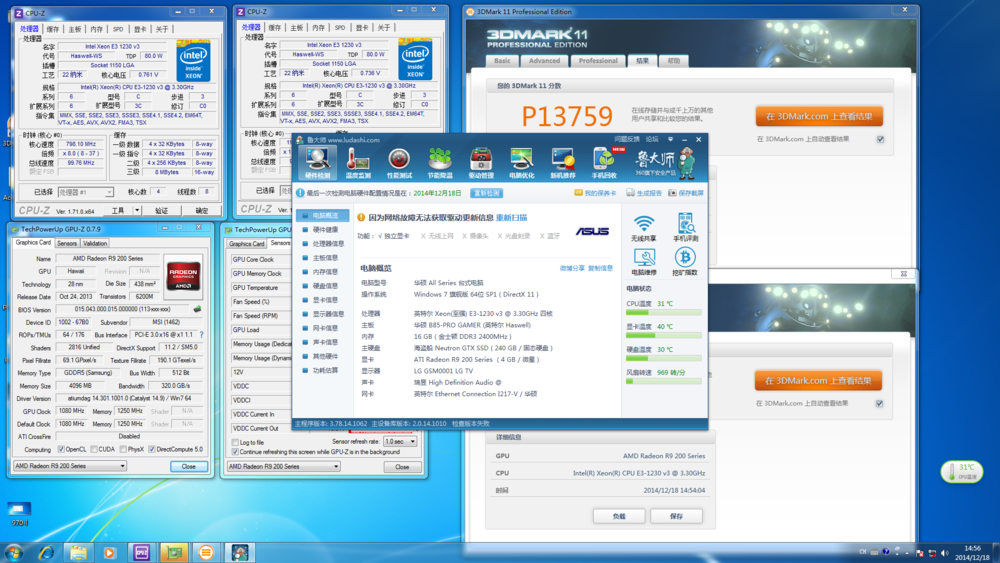Open 新机推荐 new PC recommendation icon
The height and width of the screenshot is (563, 1000).
coord(562,163)
